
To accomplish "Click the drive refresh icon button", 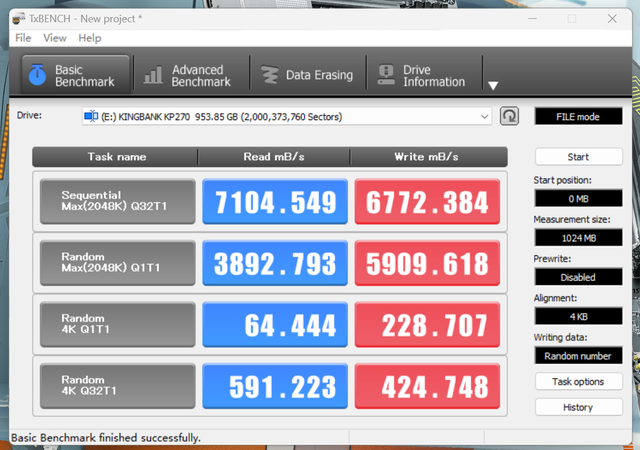I will (x=509, y=116).
